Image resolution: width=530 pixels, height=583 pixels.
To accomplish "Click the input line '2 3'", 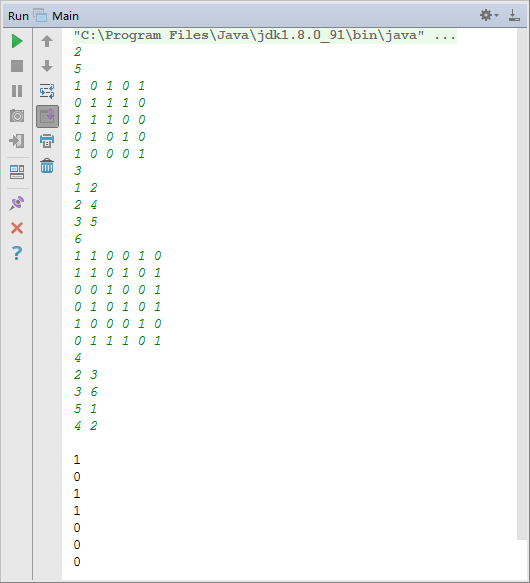I will click(86, 375).
